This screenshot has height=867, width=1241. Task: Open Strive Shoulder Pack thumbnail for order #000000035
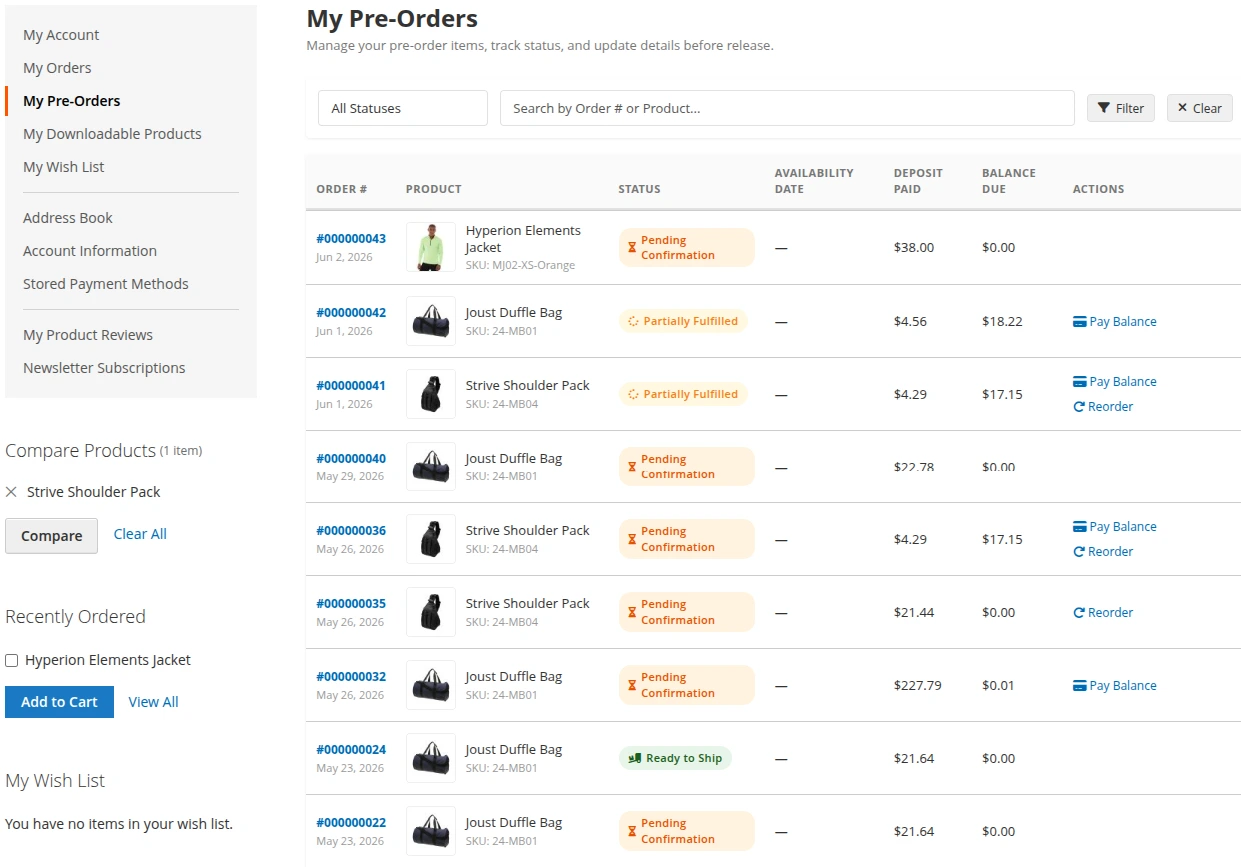431,612
